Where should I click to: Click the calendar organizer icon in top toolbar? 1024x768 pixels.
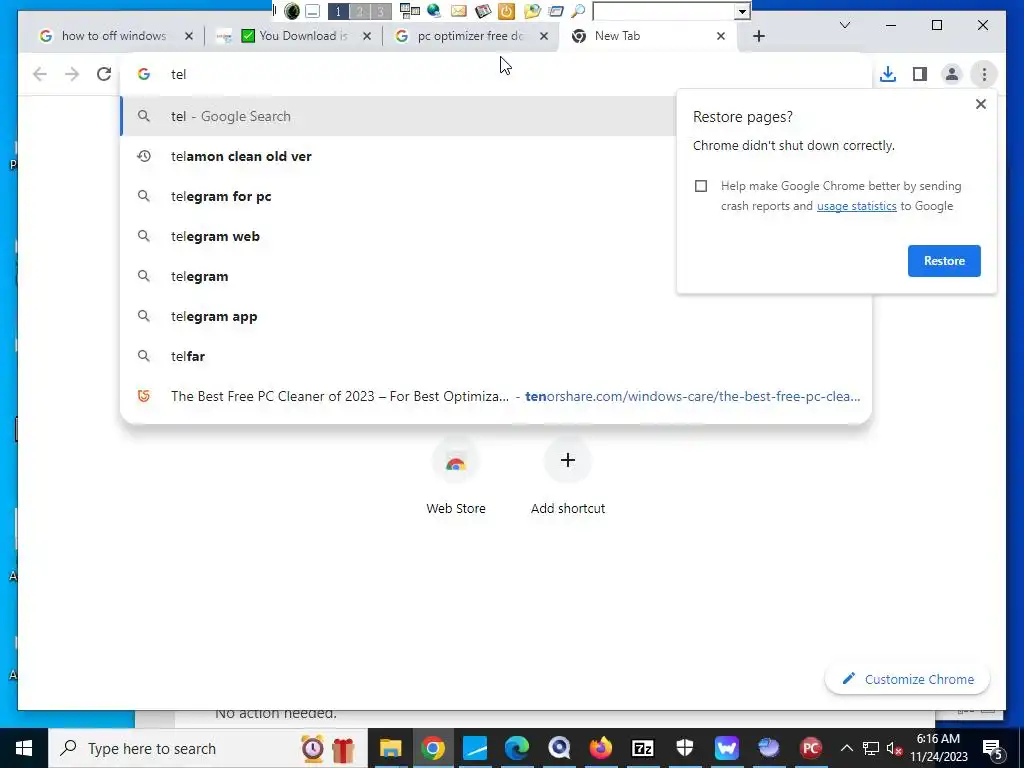(483, 10)
